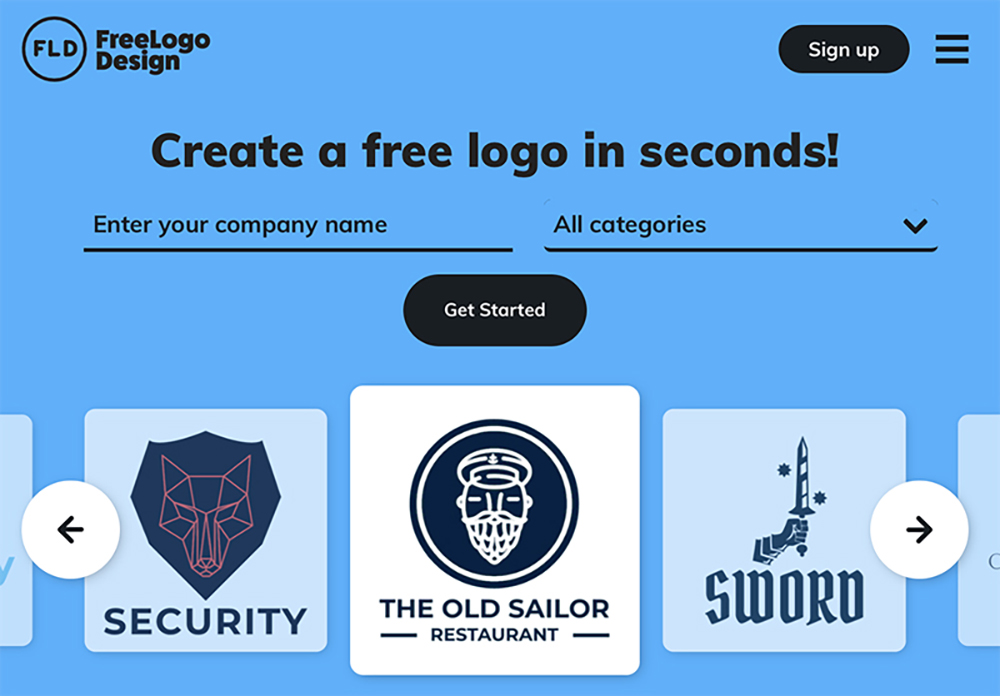Viewport: 1000px width, 696px height.
Task: Click the bearded sailor captain emblem
Action: (x=494, y=503)
